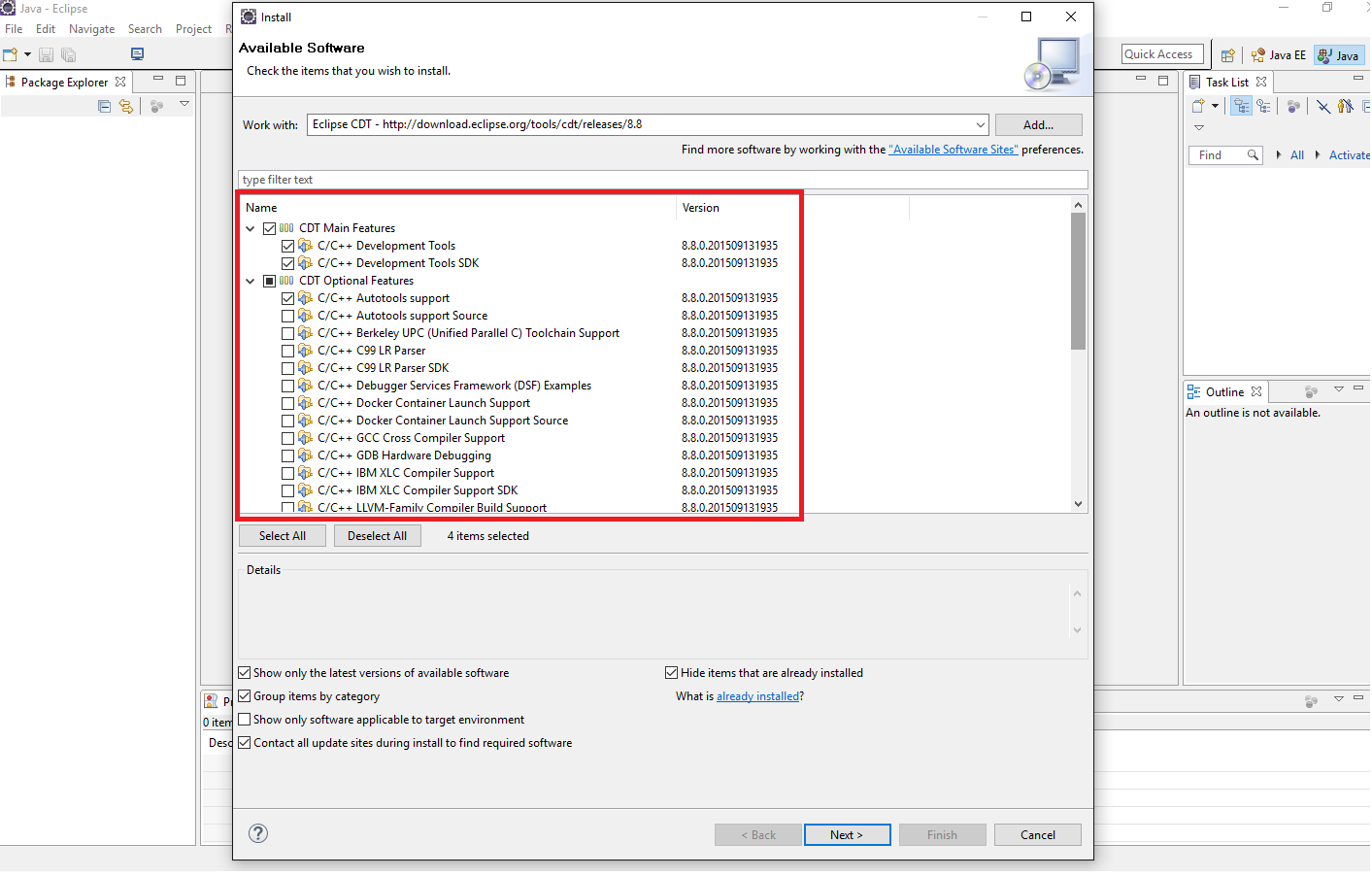Image resolution: width=1372 pixels, height=877 pixels.
Task: Close the Task List tab
Action: tap(1261, 82)
